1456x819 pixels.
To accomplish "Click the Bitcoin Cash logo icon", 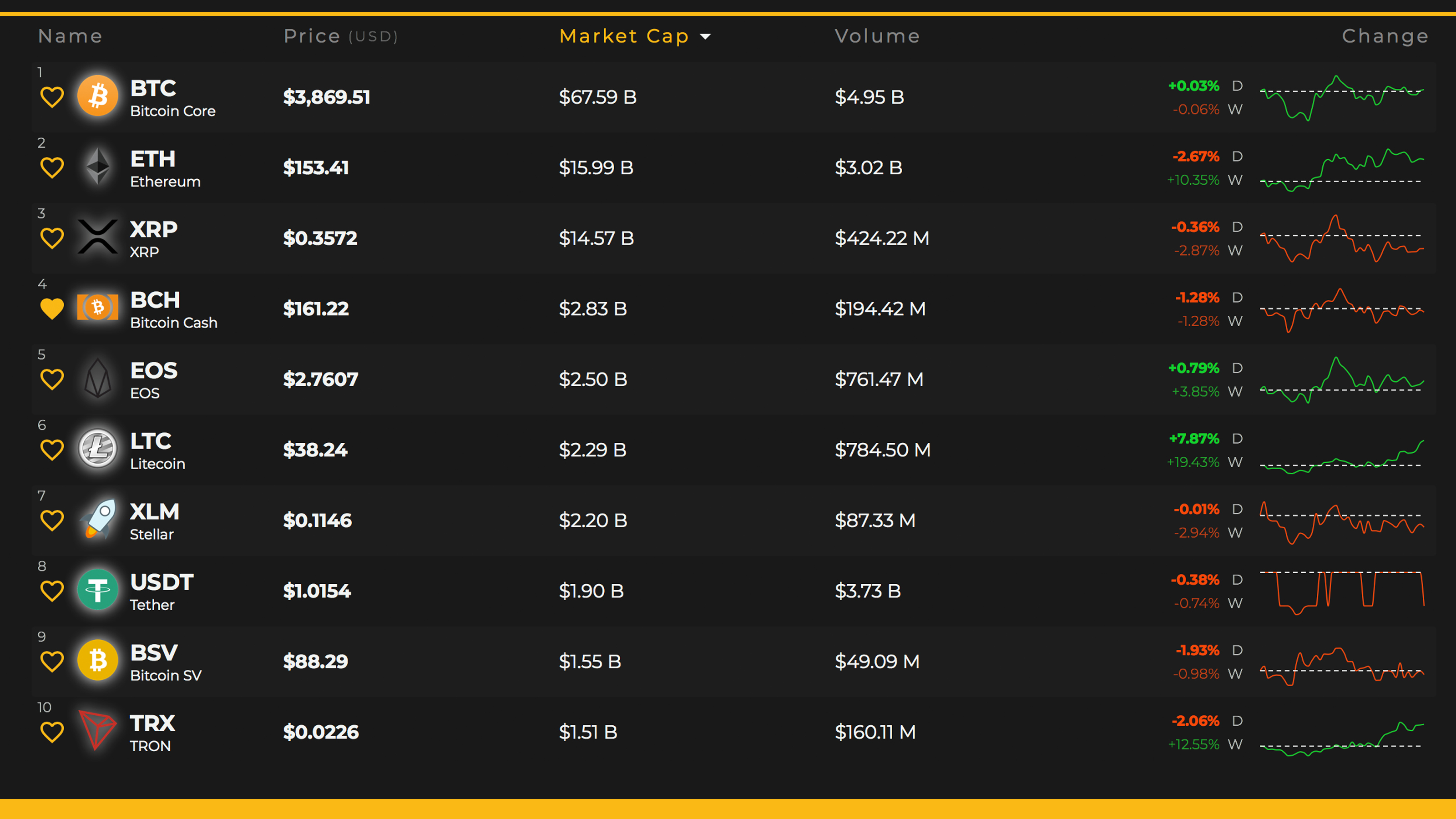I will point(98,308).
